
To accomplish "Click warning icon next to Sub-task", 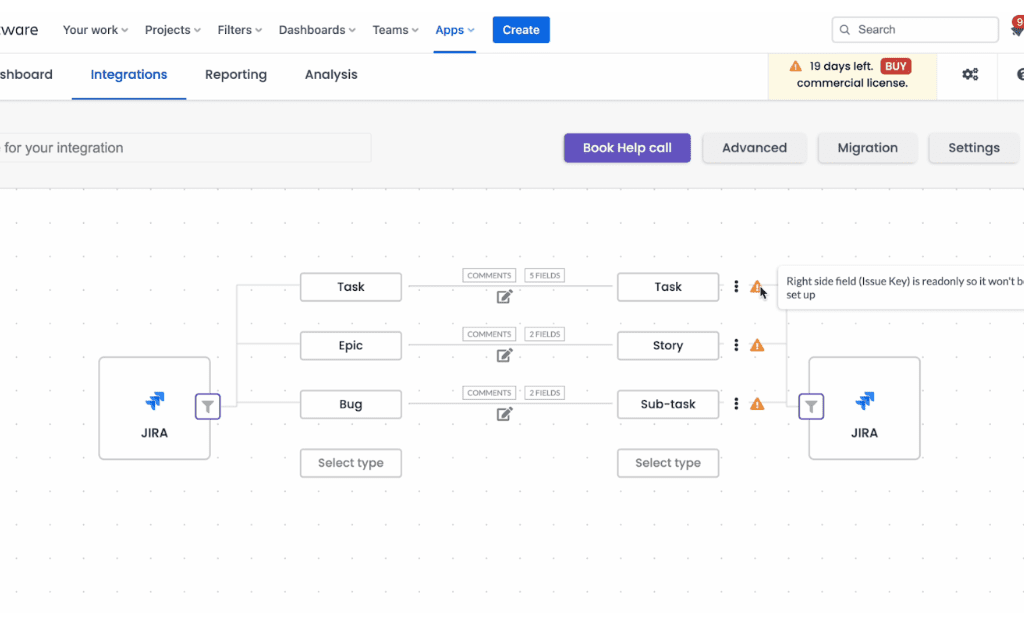I will (757, 404).
